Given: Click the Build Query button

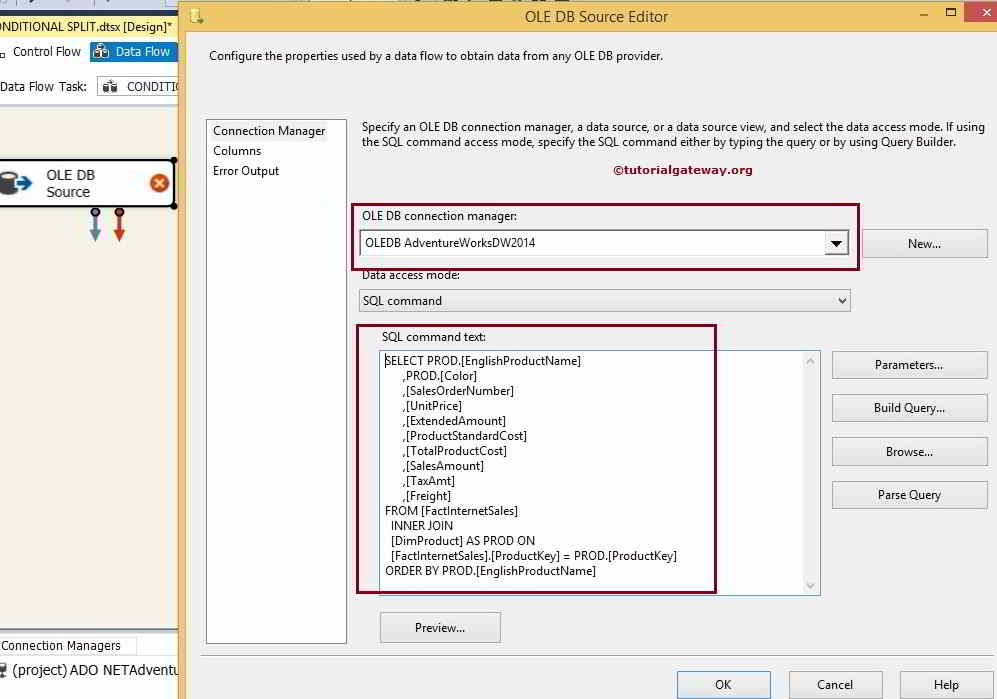Looking at the screenshot, I should 909,408.
